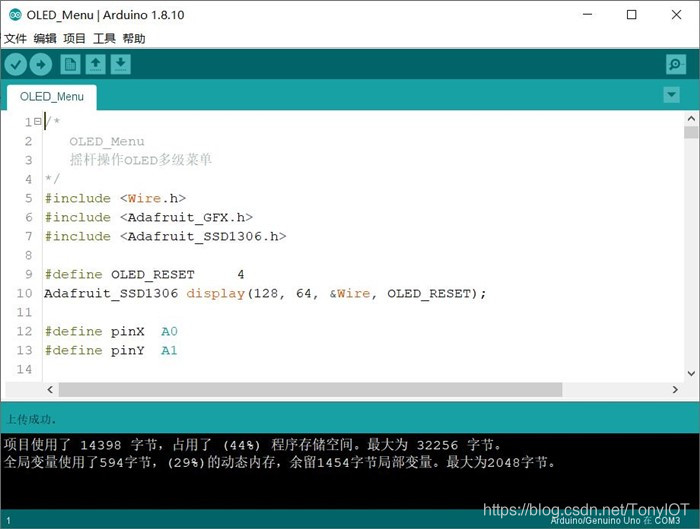Click the editor vertical scrollbar up arrow
This screenshot has height=529, width=700.
click(691, 119)
